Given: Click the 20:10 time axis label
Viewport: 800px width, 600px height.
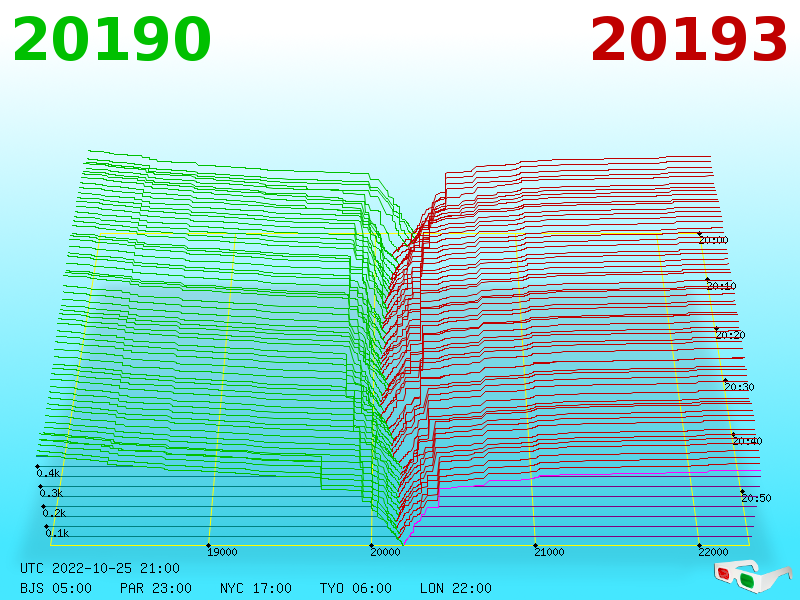Looking at the screenshot, I should click(x=721, y=286).
